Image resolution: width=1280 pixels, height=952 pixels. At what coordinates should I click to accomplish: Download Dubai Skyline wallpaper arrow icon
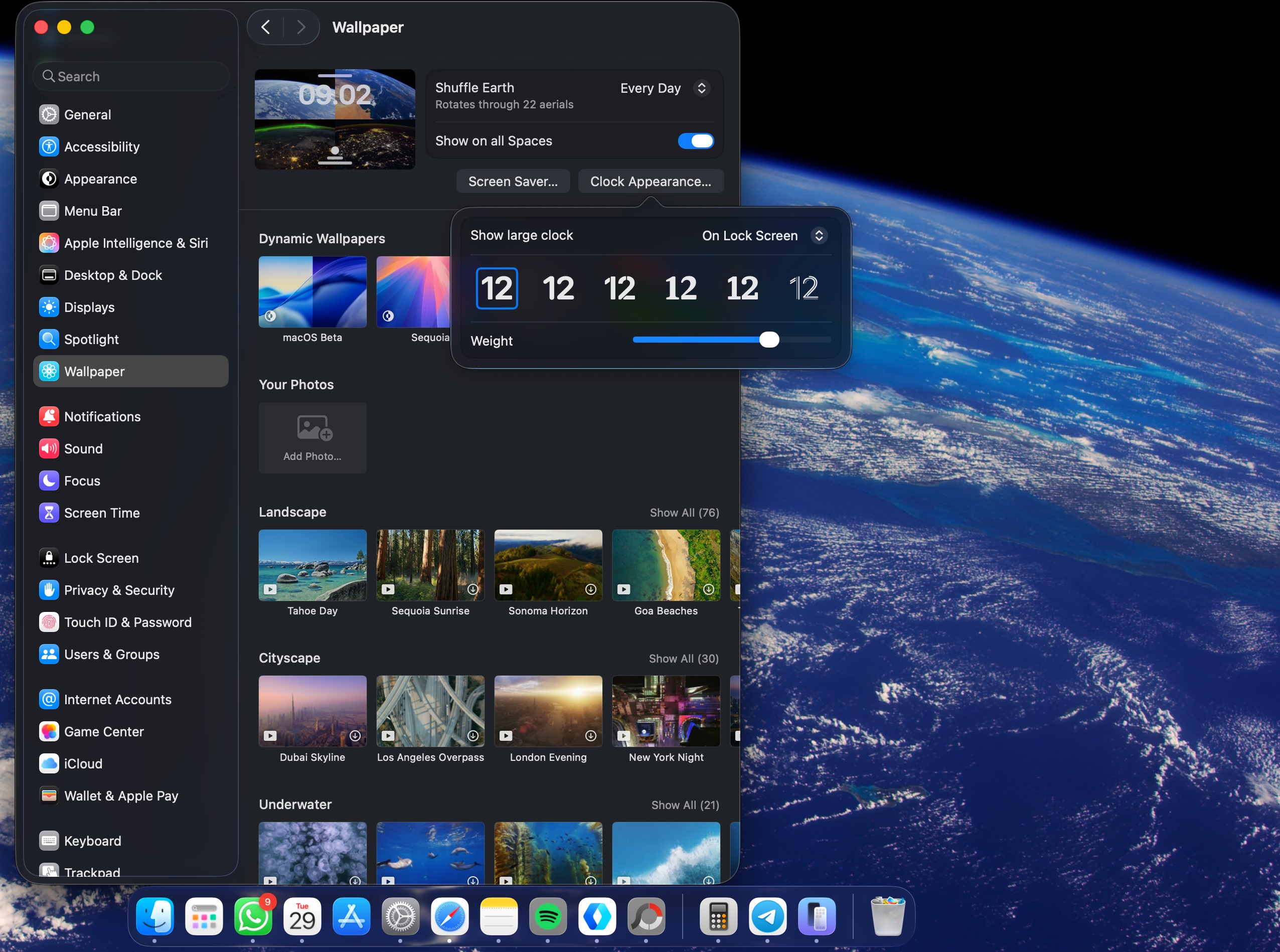click(356, 736)
